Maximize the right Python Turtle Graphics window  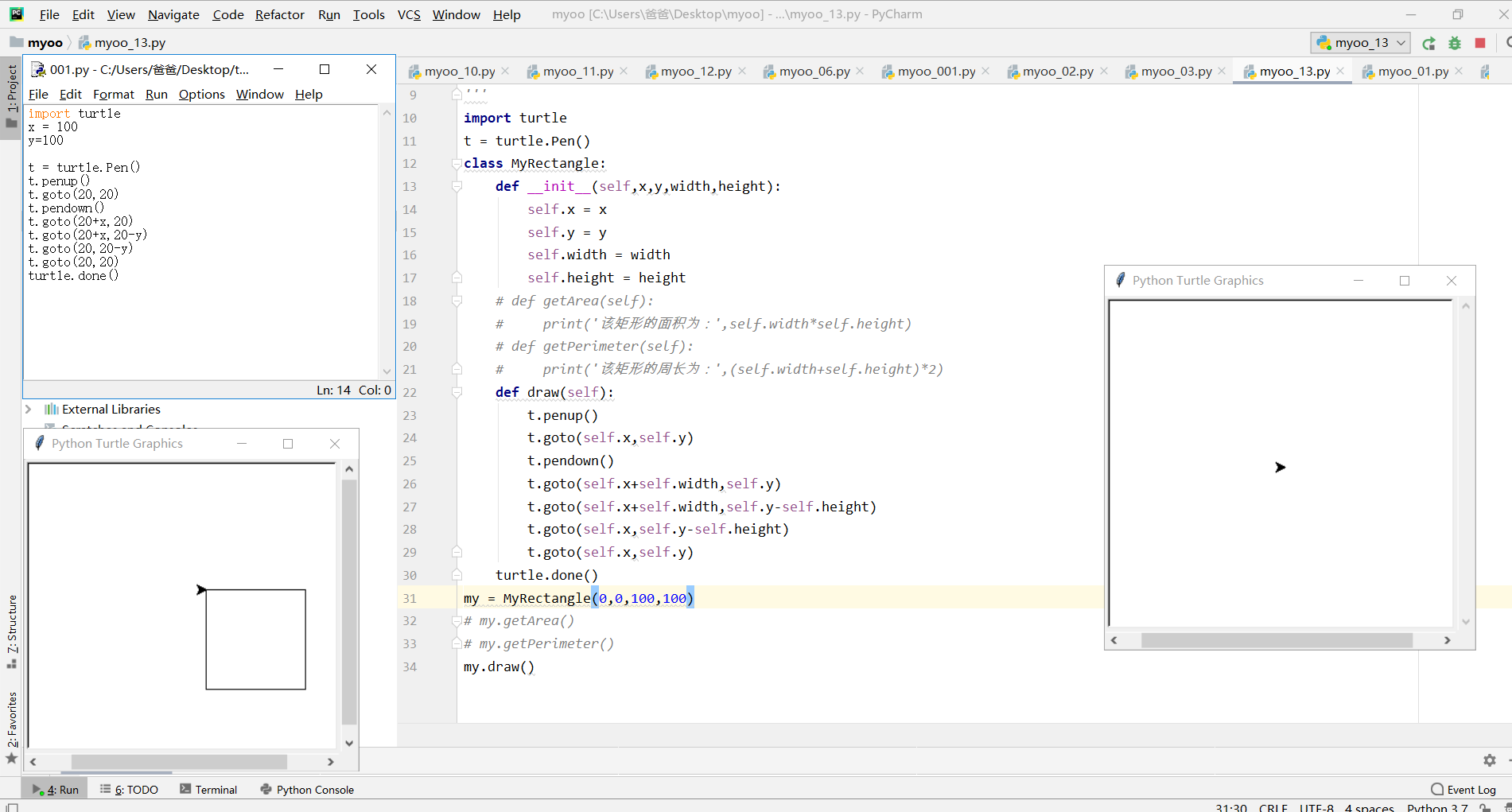click(x=1405, y=281)
